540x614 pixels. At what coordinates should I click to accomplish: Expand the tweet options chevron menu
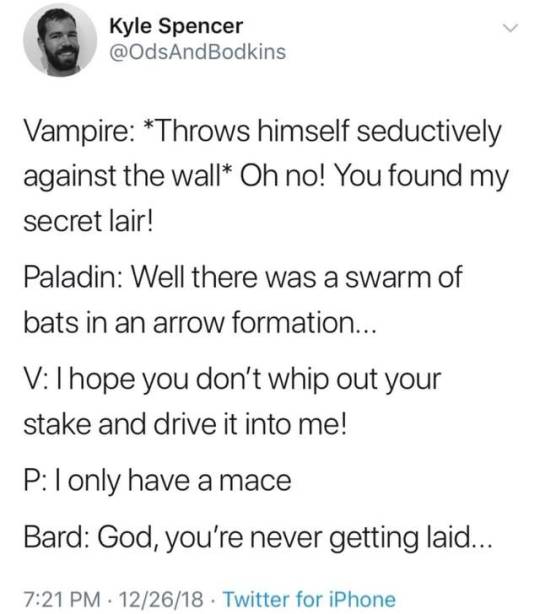click(510, 28)
